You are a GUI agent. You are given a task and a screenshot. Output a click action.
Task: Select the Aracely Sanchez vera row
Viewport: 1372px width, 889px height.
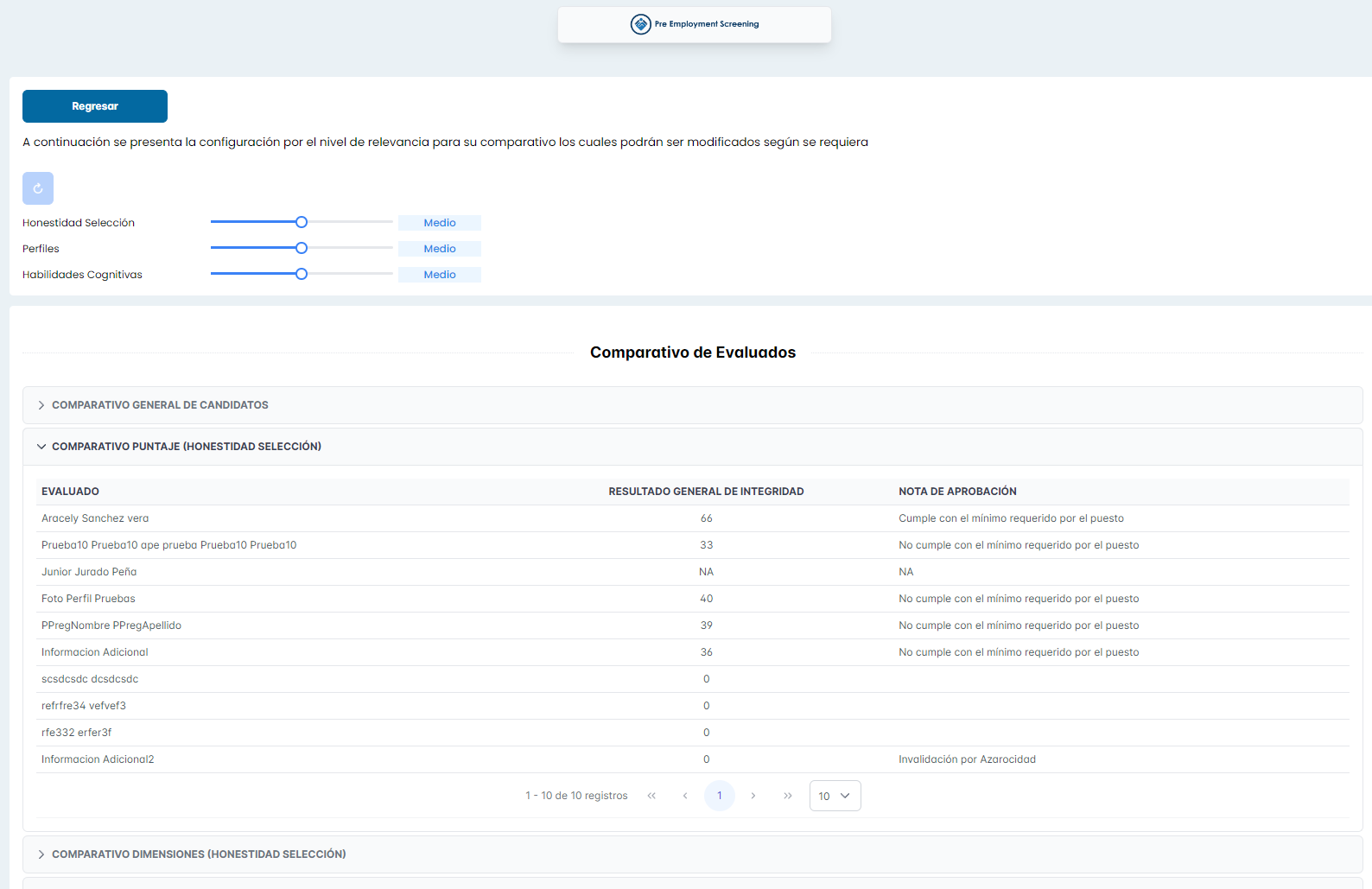click(95, 518)
